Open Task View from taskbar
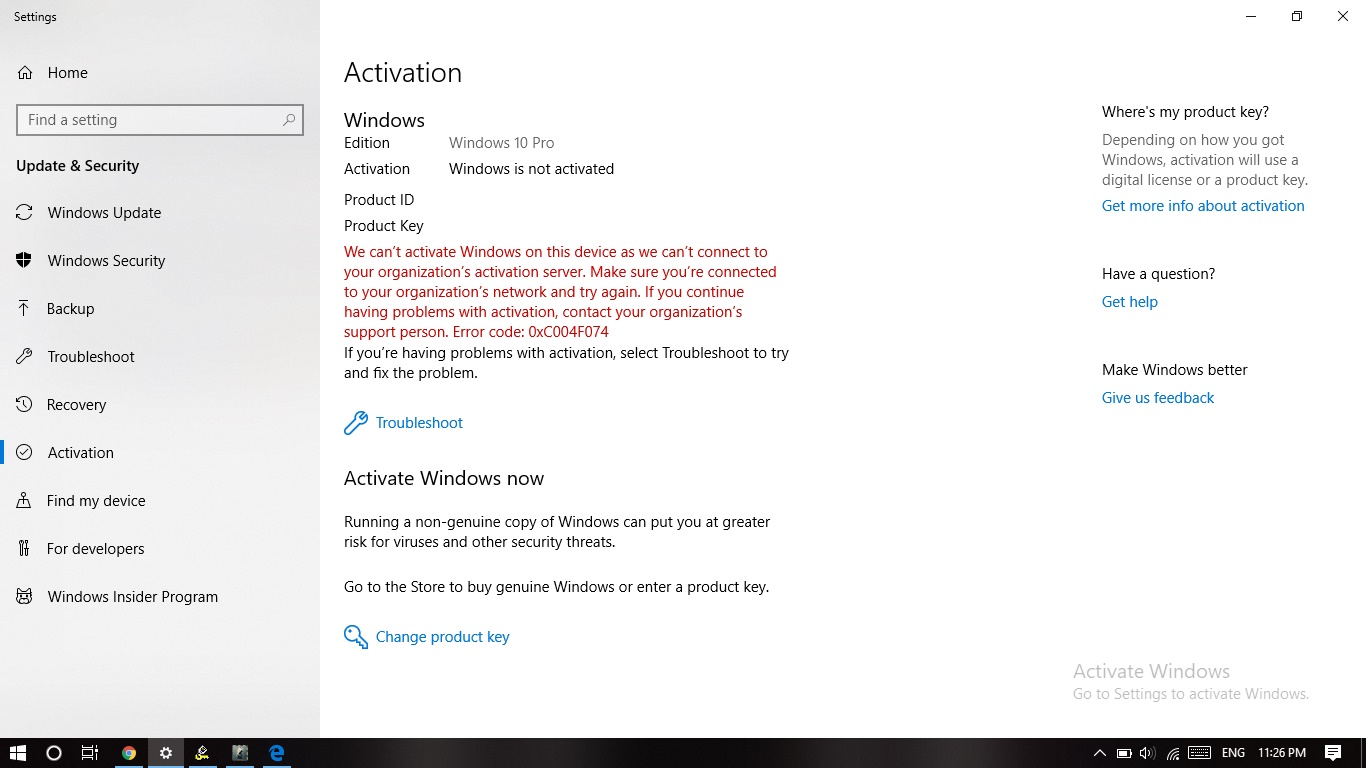Screen dimensions: 1366x768 point(90,753)
